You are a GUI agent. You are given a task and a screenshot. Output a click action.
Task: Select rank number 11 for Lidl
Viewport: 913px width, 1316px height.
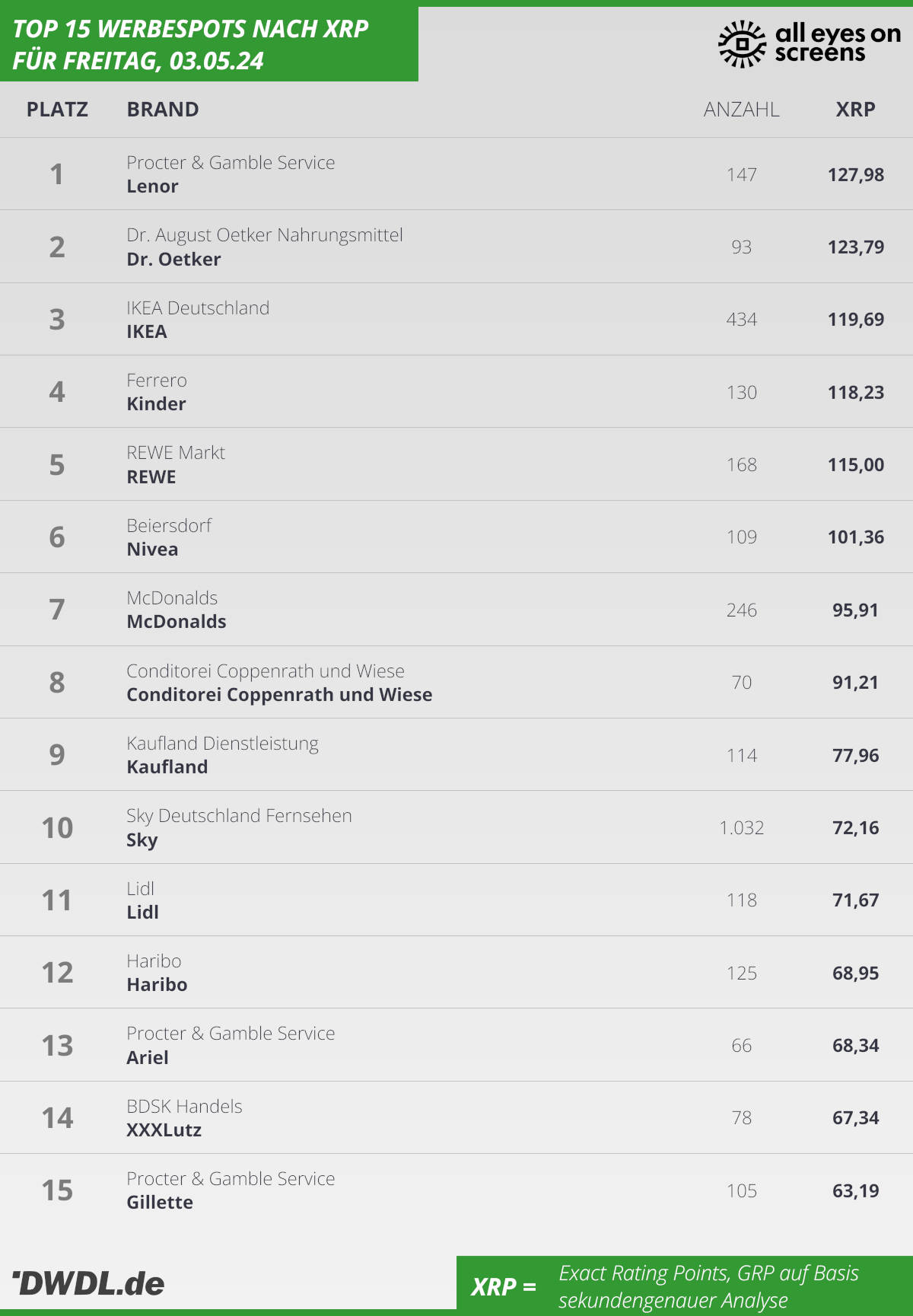[x=57, y=900]
